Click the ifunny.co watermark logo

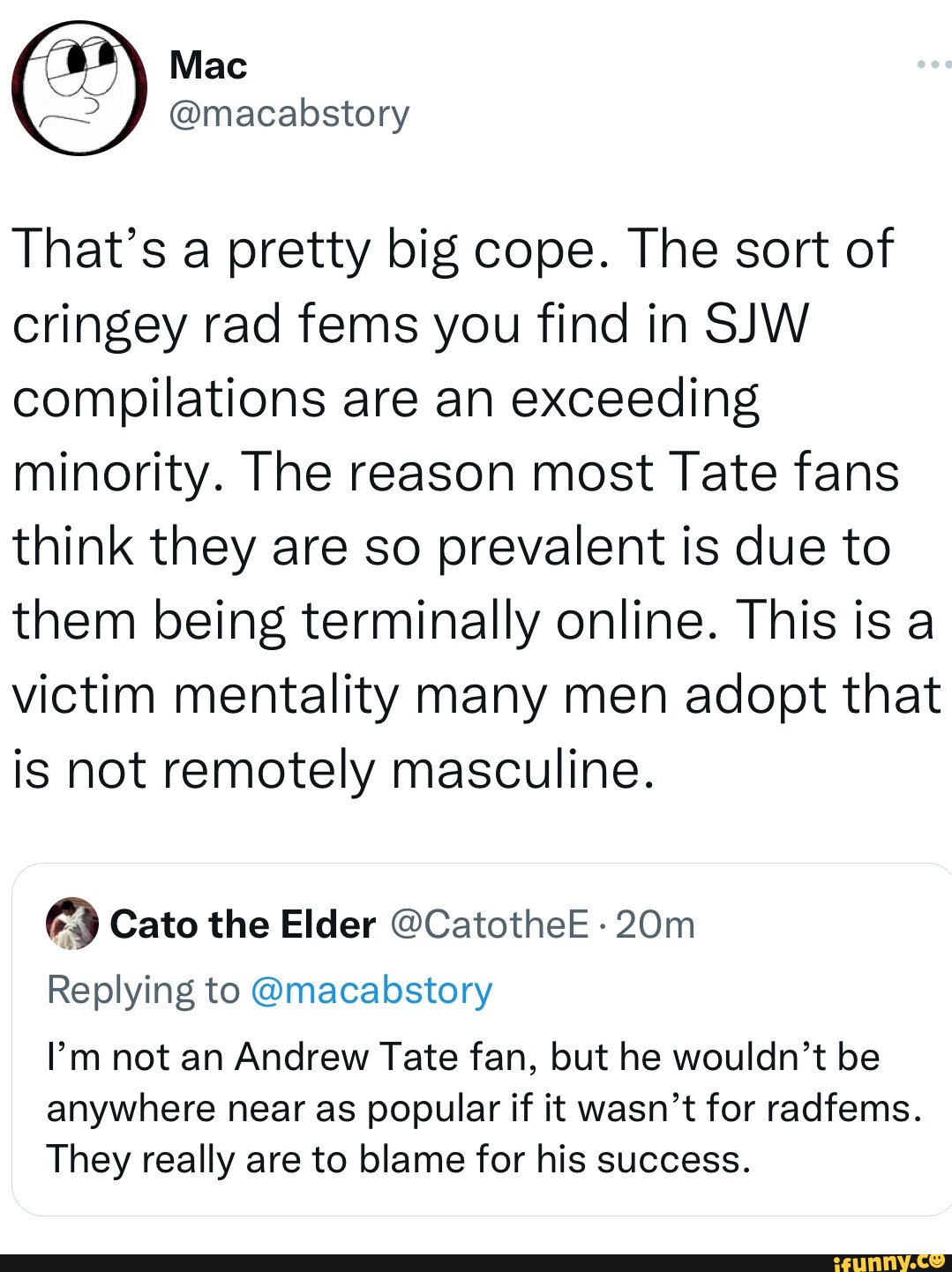(893, 1261)
